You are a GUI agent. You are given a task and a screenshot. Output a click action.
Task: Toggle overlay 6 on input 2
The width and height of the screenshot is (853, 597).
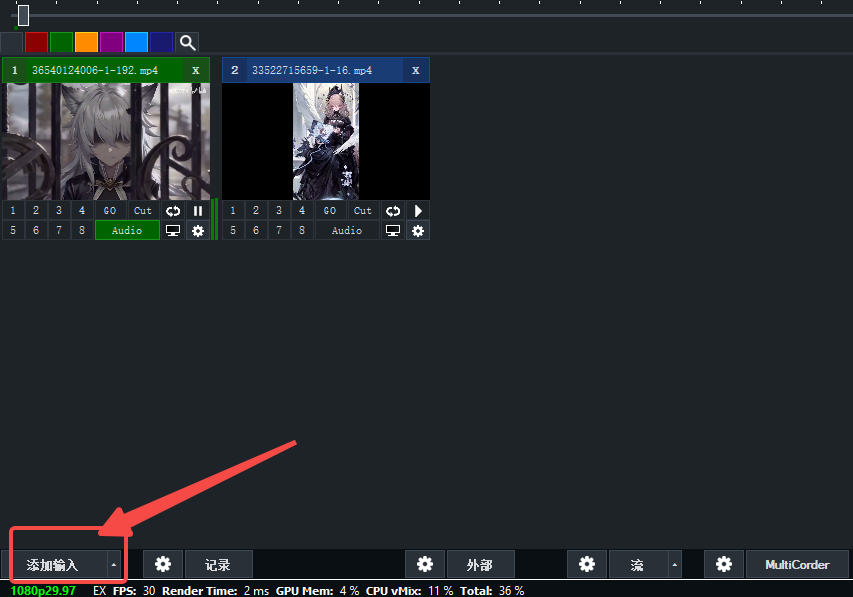pyautogui.click(x=256, y=231)
